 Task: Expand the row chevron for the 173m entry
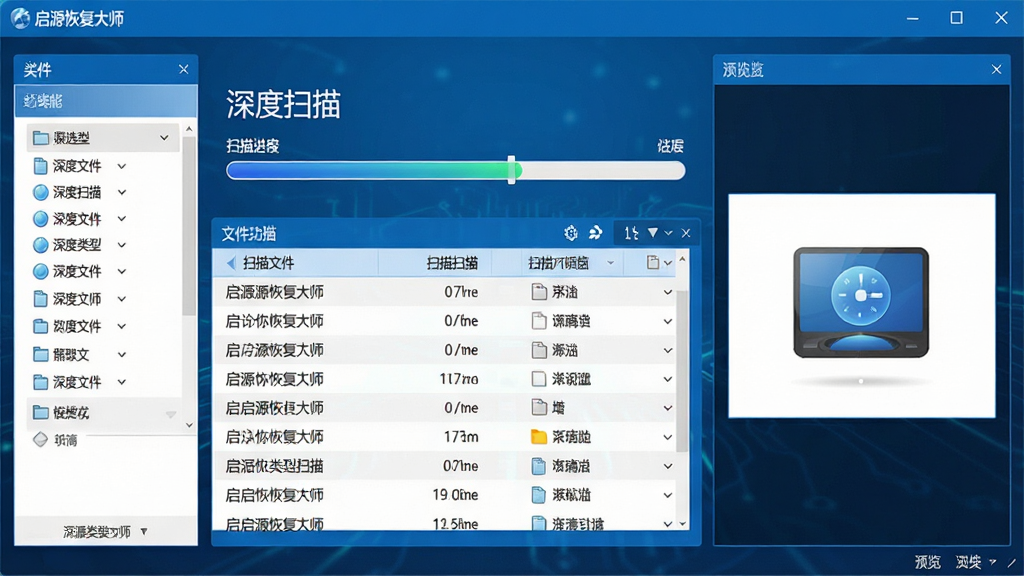click(x=667, y=437)
